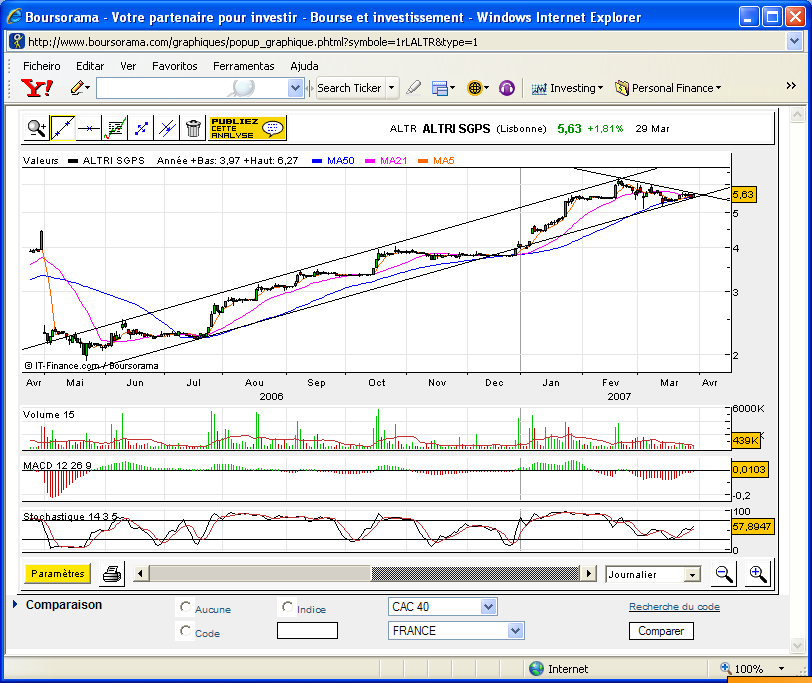Click the Publiez cette analyse button
Image resolution: width=812 pixels, height=683 pixels.
247,128
